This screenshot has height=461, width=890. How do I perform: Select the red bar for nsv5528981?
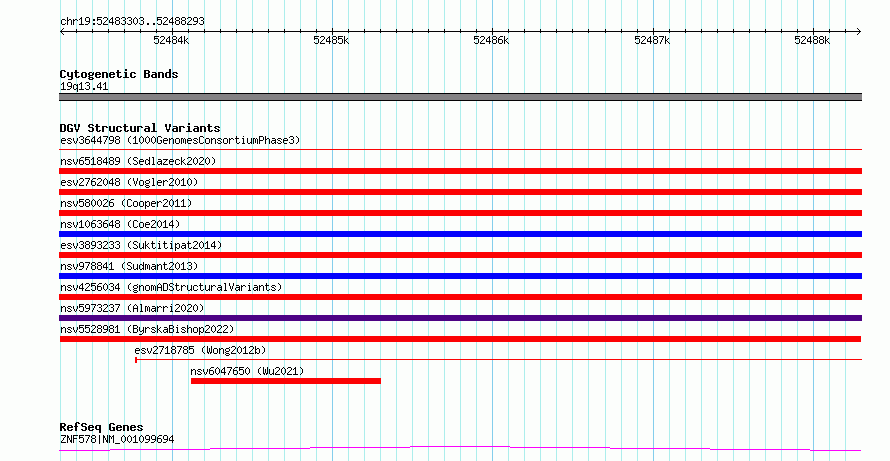click(460, 339)
